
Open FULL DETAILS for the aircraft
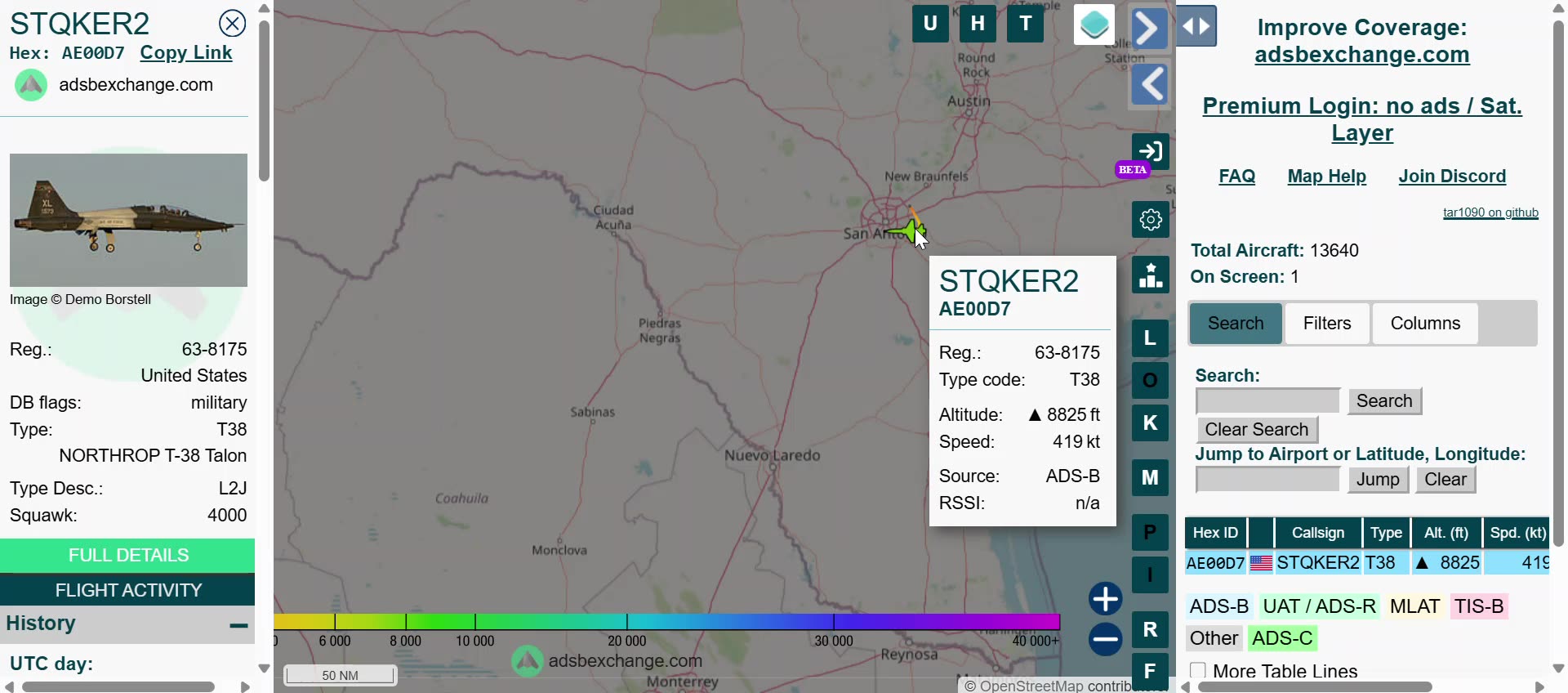pyautogui.click(x=128, y=556)
